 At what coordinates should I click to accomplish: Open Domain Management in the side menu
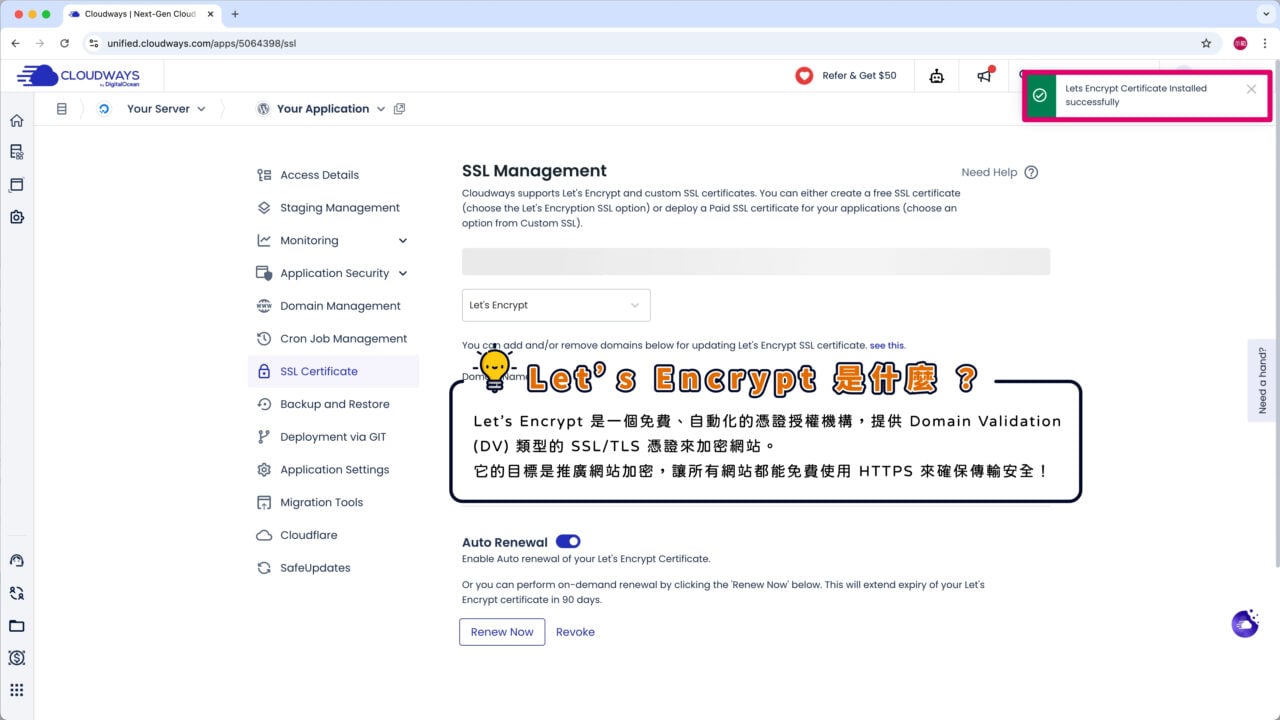340,306
